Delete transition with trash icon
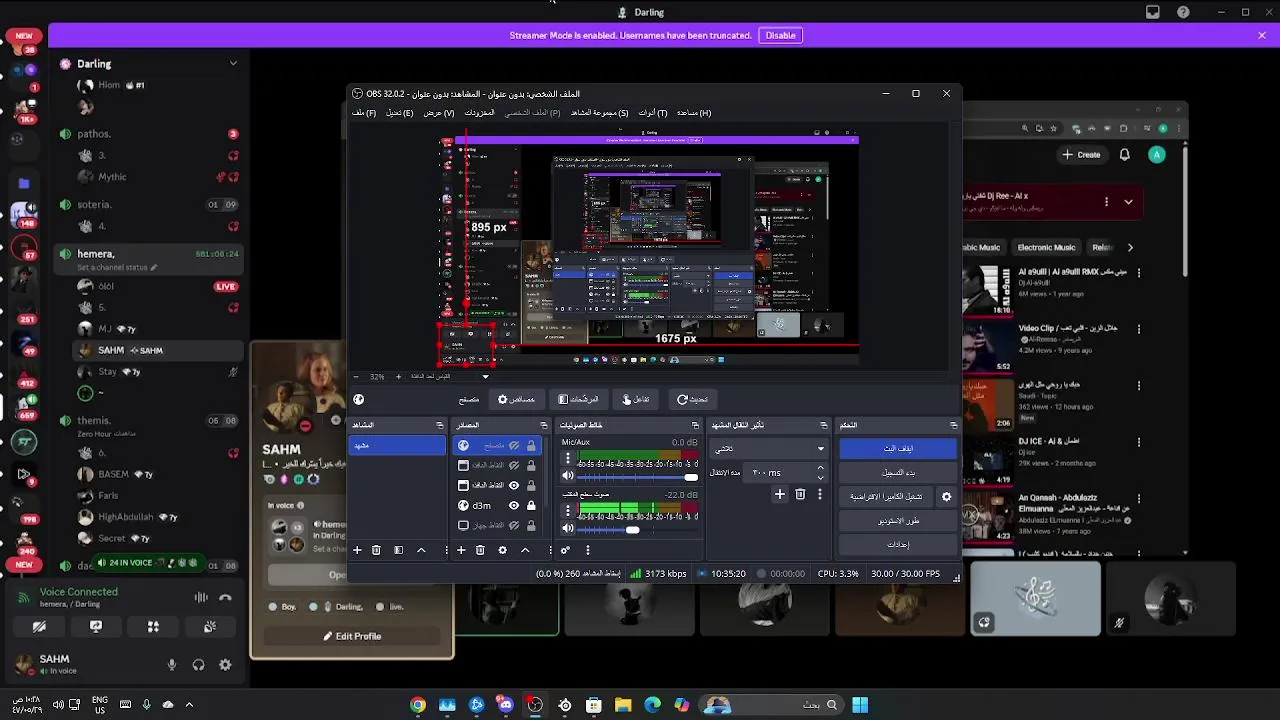 coord(800,494)
